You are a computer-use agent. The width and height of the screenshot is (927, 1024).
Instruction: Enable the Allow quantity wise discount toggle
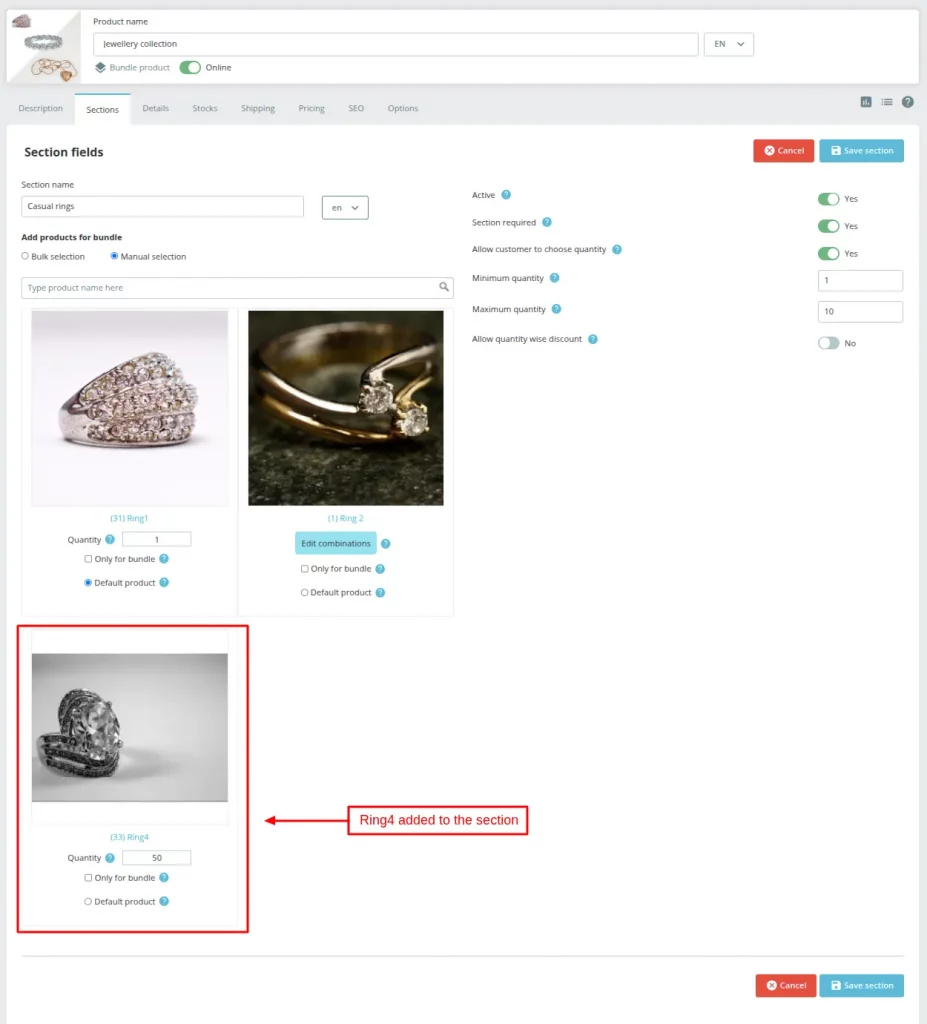(829, 343)
